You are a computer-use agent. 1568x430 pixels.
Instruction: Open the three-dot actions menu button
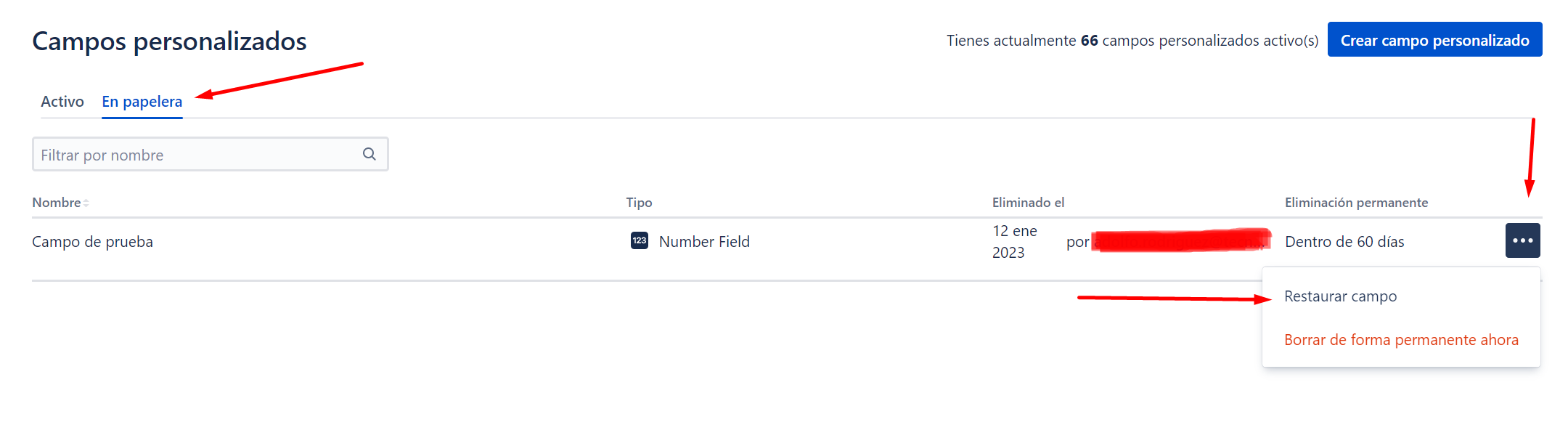(x=1522, y=240)
